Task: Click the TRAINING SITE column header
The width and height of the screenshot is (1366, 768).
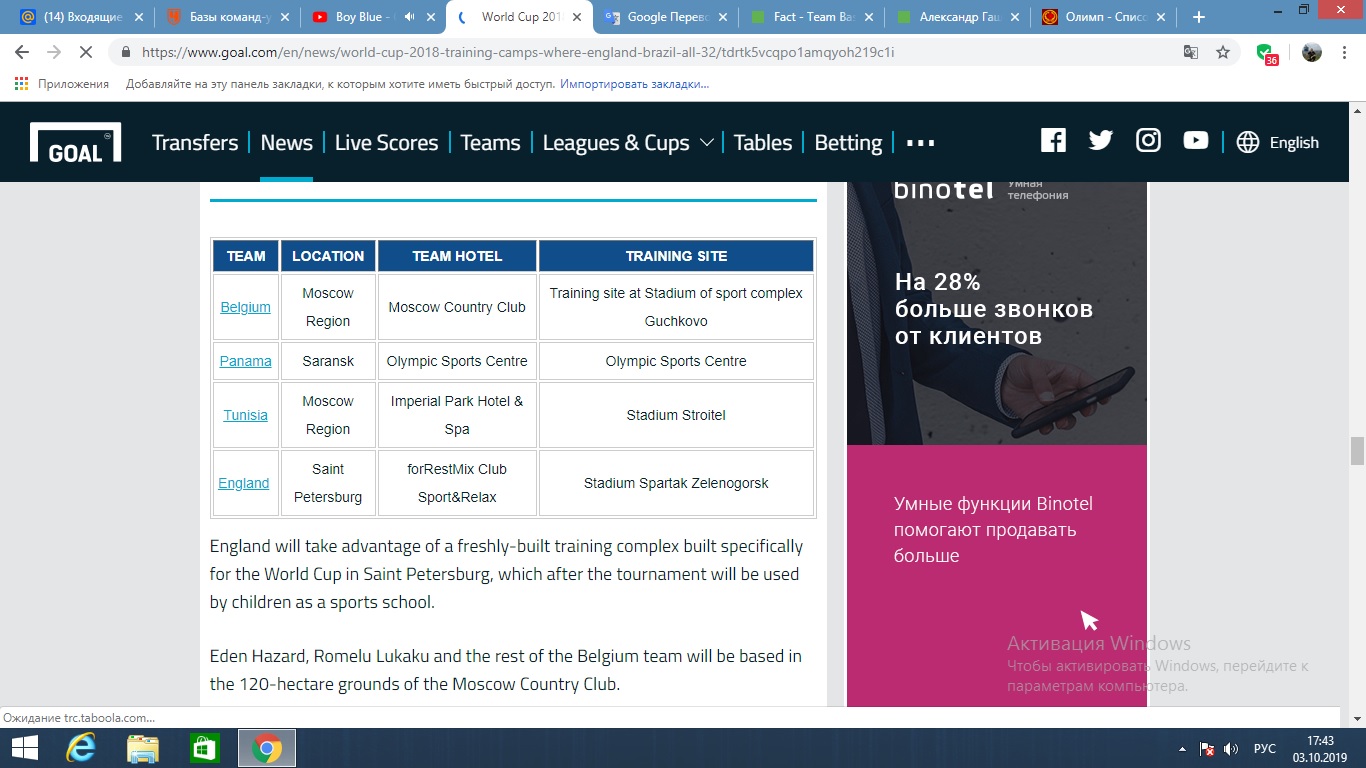Action: coord(676,256)
